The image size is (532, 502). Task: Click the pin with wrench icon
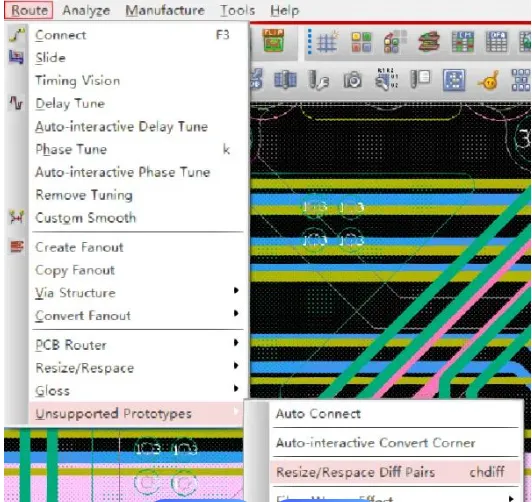click(x=319, y=81)
